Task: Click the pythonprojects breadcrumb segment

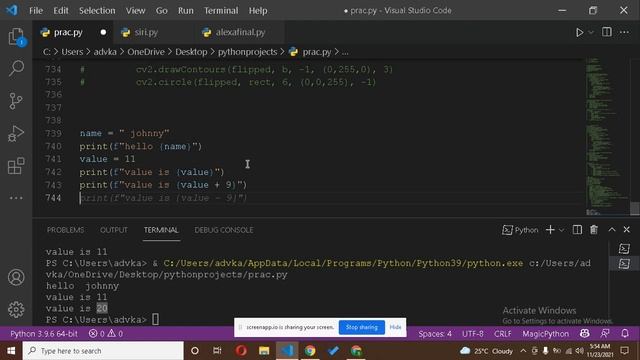Action: click(247, 52)
